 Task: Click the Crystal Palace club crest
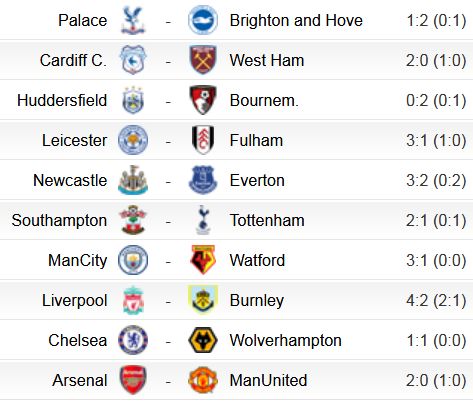(x=133, y=20)
